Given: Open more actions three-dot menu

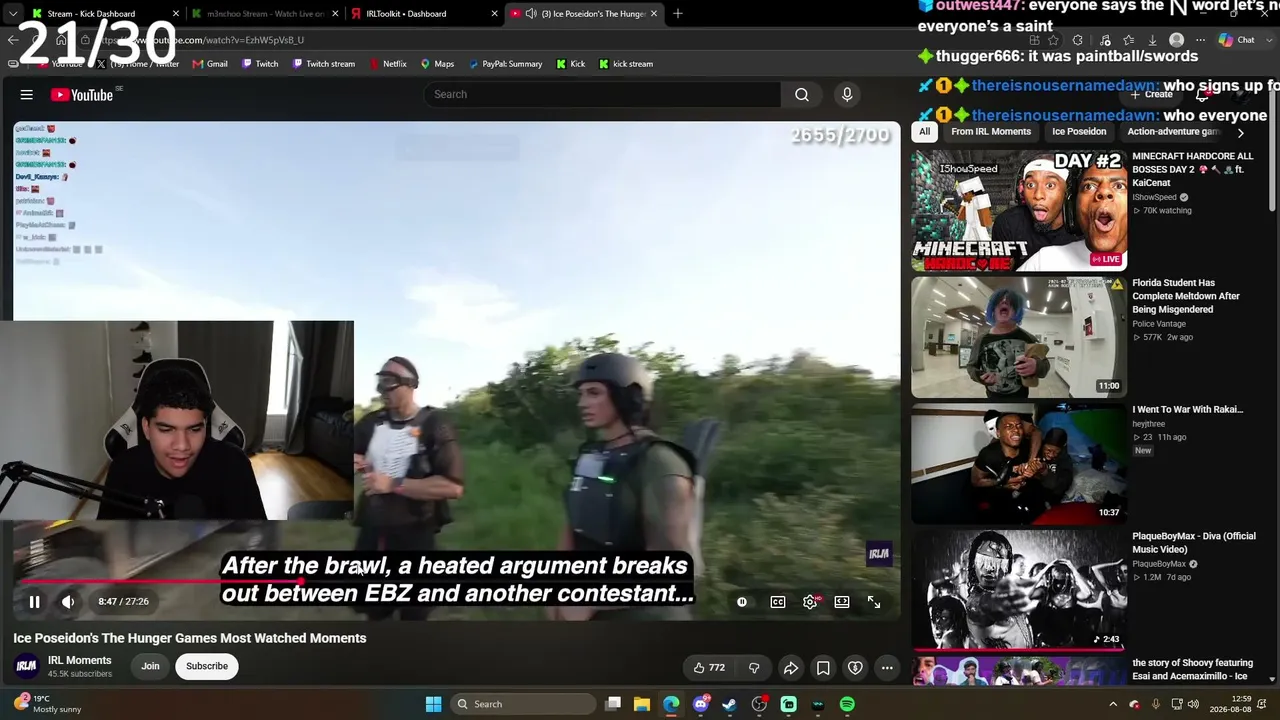Looking at the screenshot, I should [887, 668].
